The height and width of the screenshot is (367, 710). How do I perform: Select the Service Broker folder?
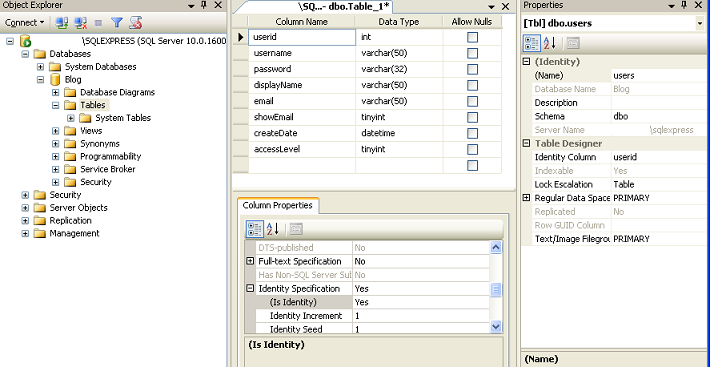(x=108, y=169)
